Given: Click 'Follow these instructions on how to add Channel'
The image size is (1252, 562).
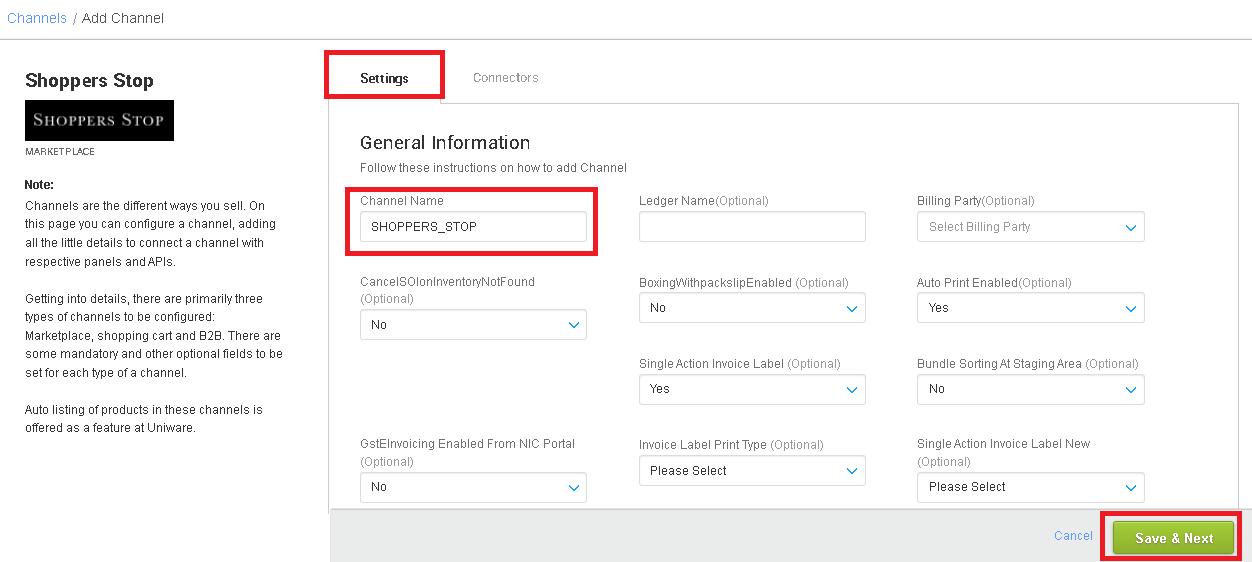Looking at the screenshot, I should pos(493,168).
